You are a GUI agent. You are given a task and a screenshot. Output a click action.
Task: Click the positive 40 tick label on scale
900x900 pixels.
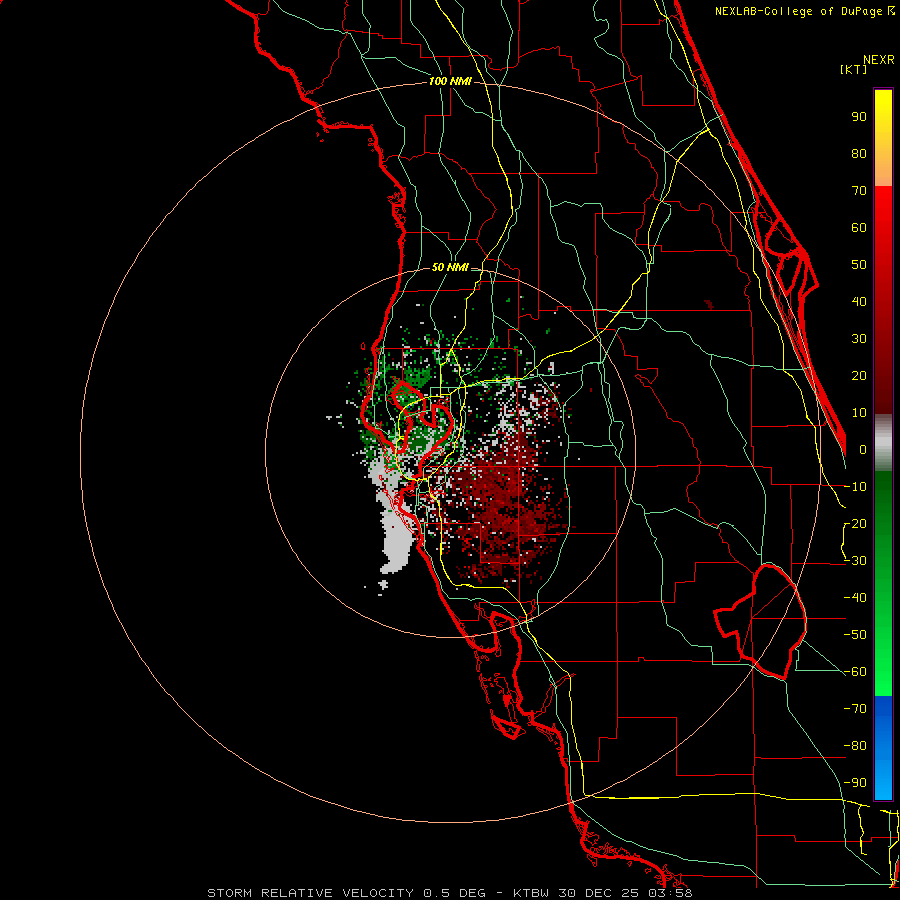click(859, 301)
